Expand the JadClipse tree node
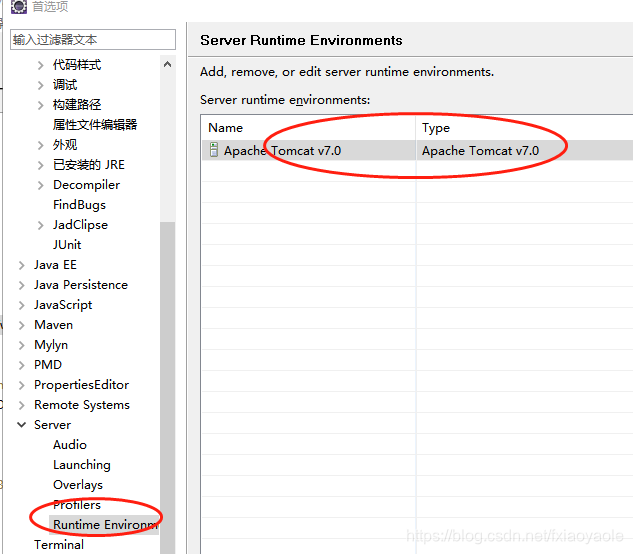 (40, 225)
